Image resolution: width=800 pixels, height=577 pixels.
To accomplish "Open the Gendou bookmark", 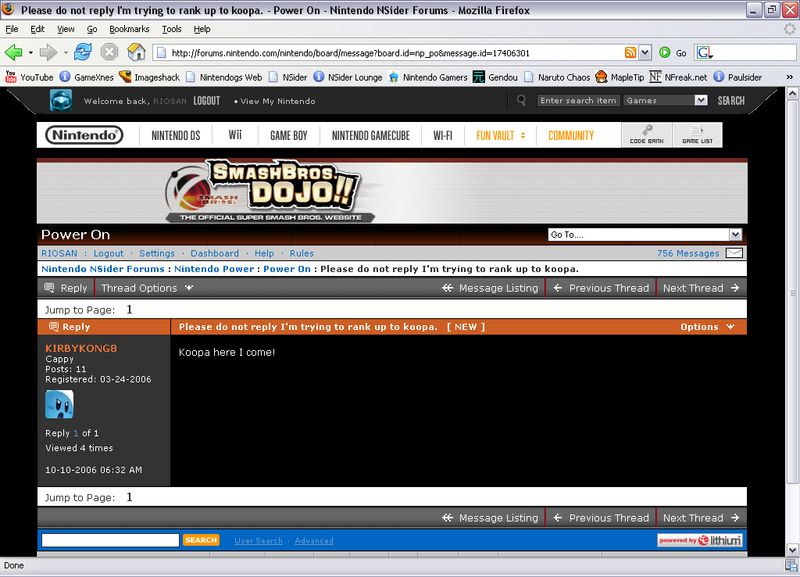I will (495, 77).
